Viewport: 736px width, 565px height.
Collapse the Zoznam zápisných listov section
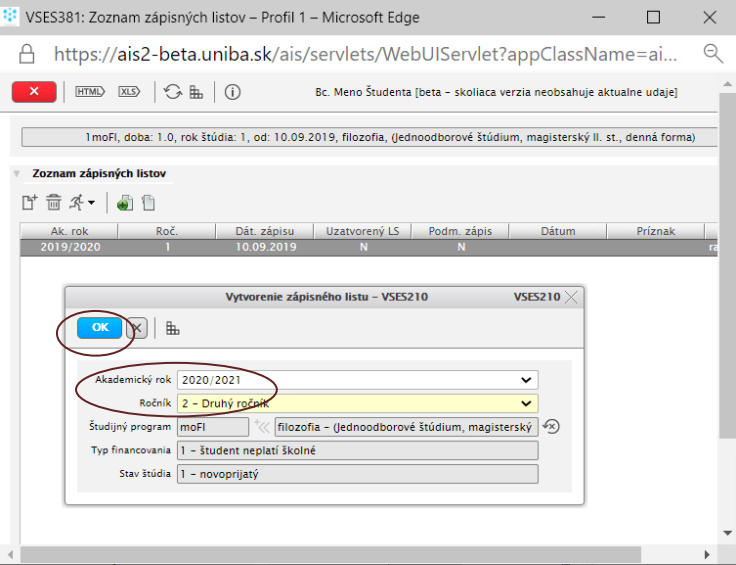17,174
